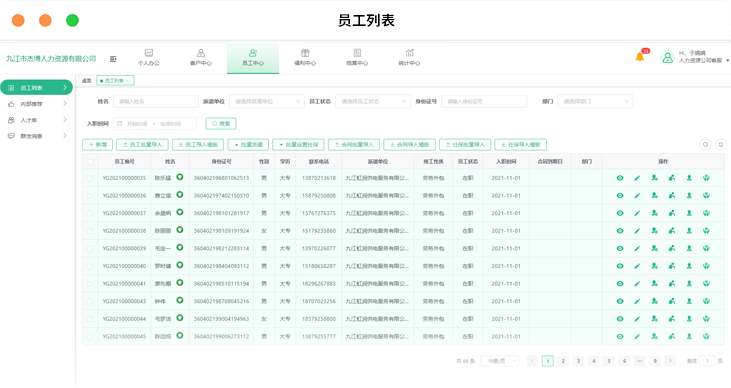This screenshot has width=731, height=388.
Task: Click the fourth action icon in row YG202100000041
Action: point(672,284)
